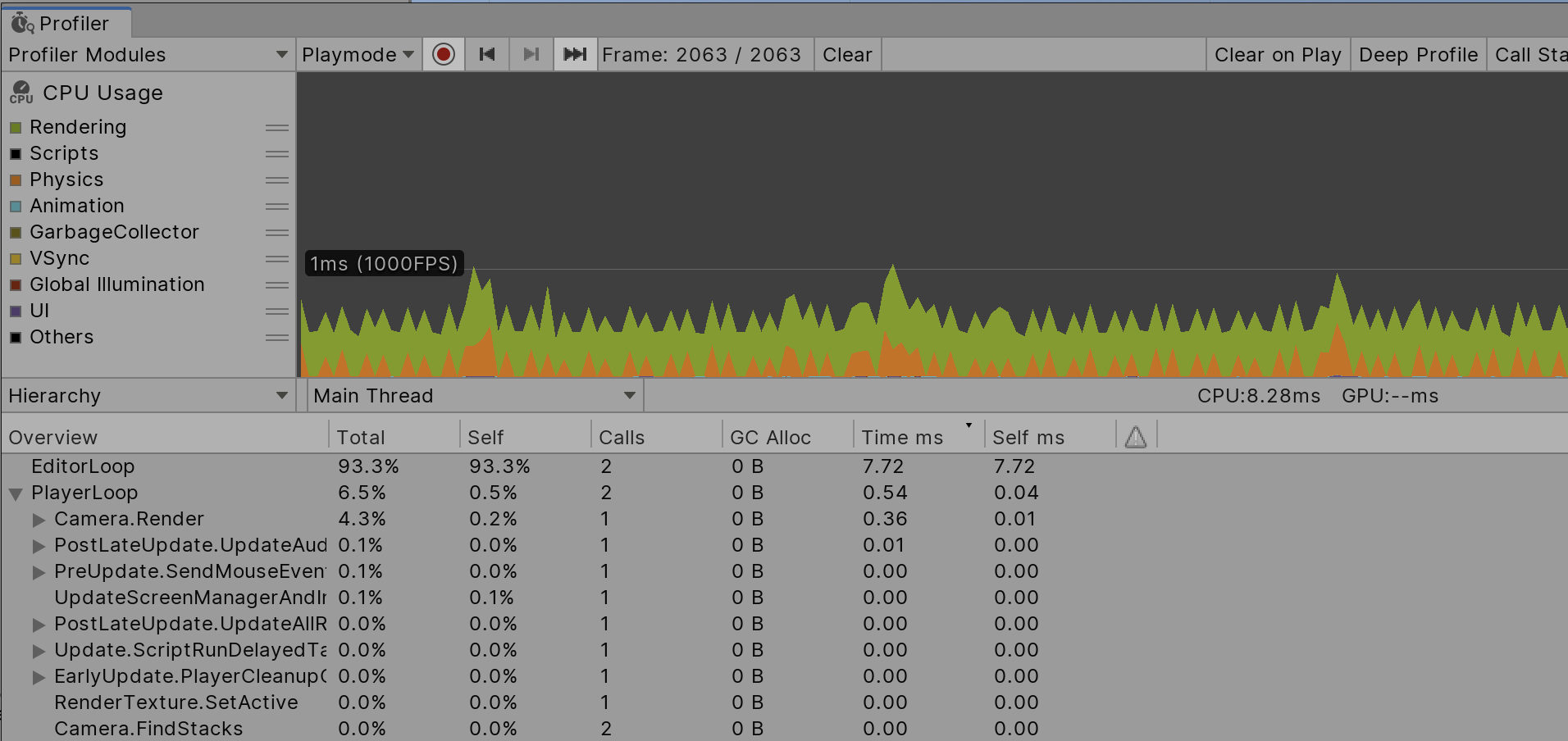1568x741 pixels.
Task: Jump to the current frame icon
Action: [574, 54]
